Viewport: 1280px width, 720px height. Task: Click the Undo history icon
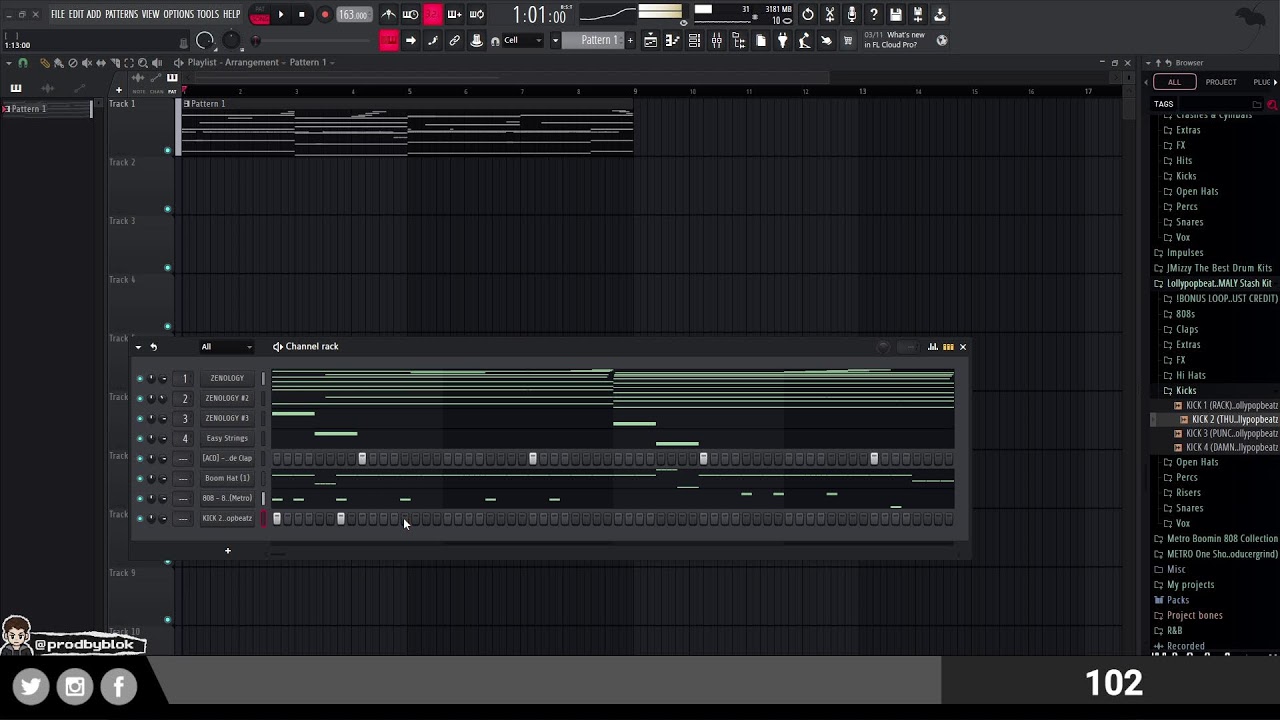coord(808,14)
